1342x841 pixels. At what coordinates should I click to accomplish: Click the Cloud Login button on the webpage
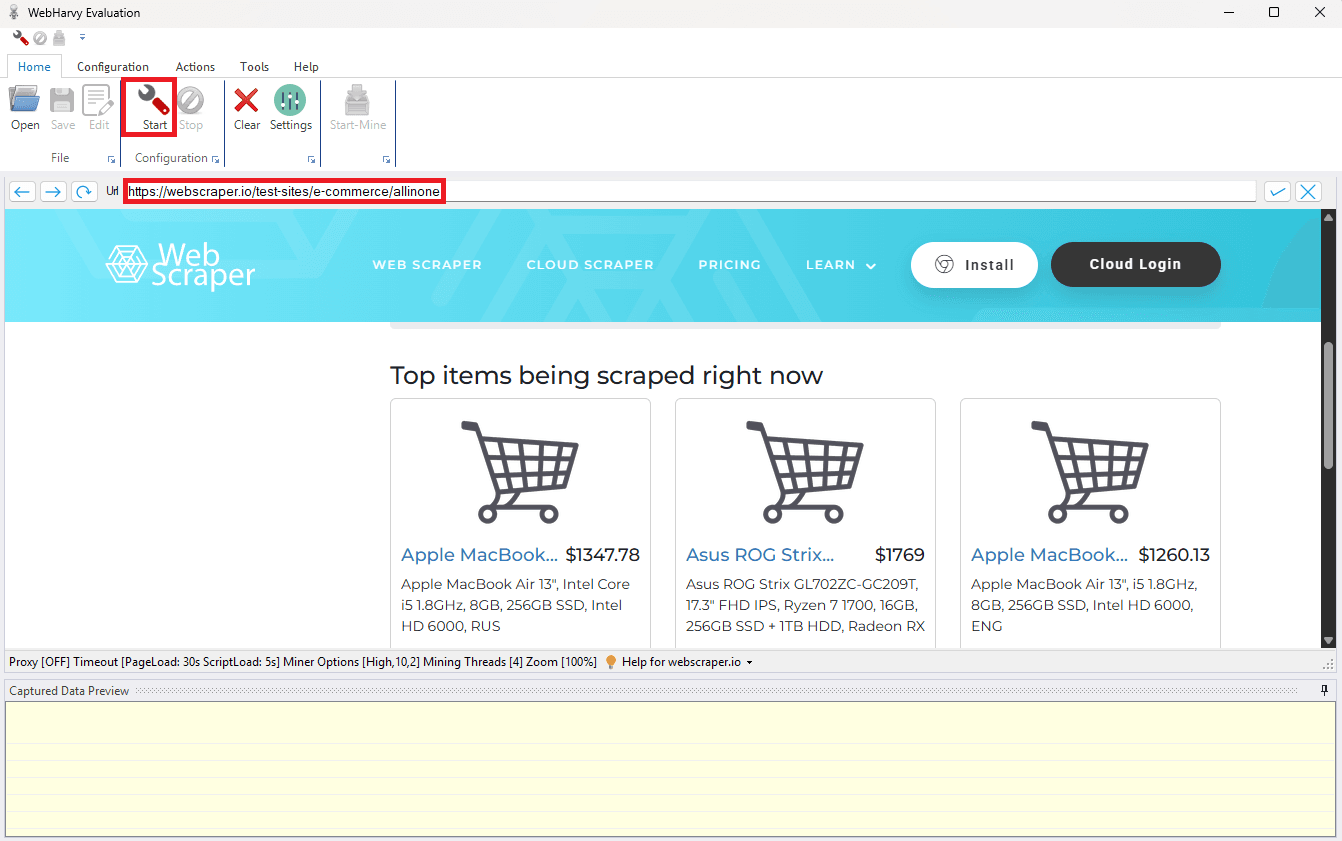1135,264
